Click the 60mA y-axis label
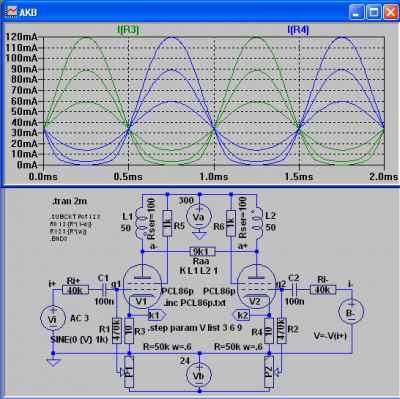 point(24,101)
